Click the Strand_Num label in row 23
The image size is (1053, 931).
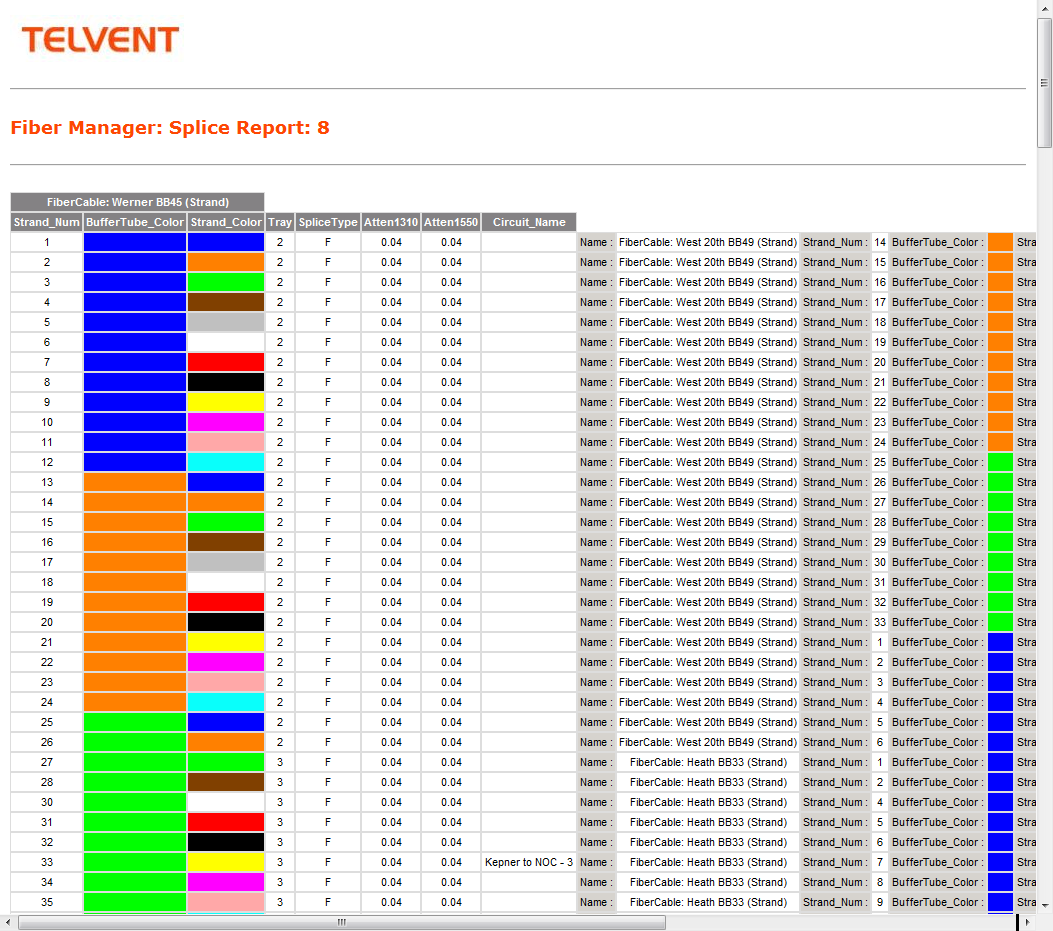click(835, 682)
